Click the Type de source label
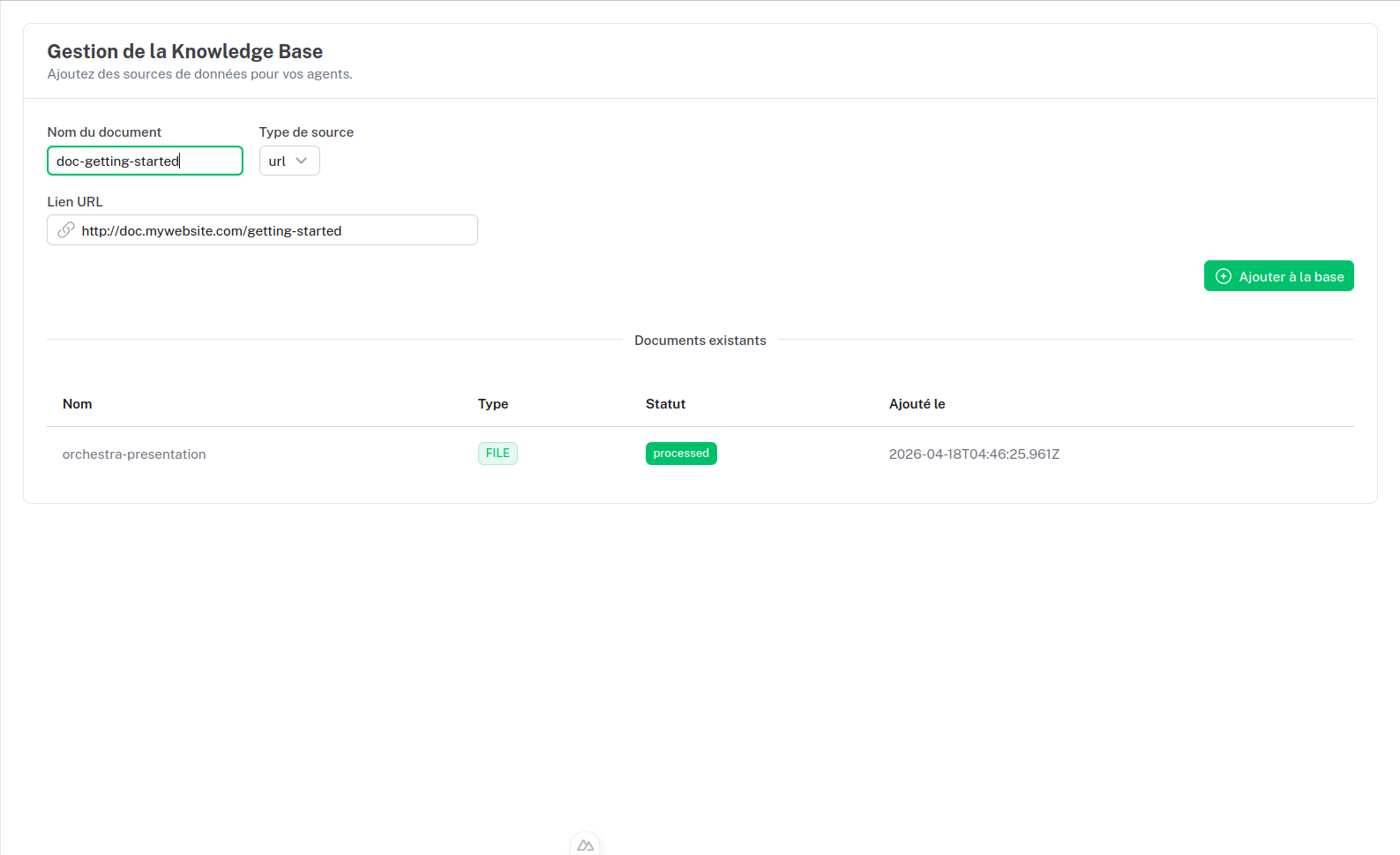The width and height of the screenshot is (1400, 855). 306,132
